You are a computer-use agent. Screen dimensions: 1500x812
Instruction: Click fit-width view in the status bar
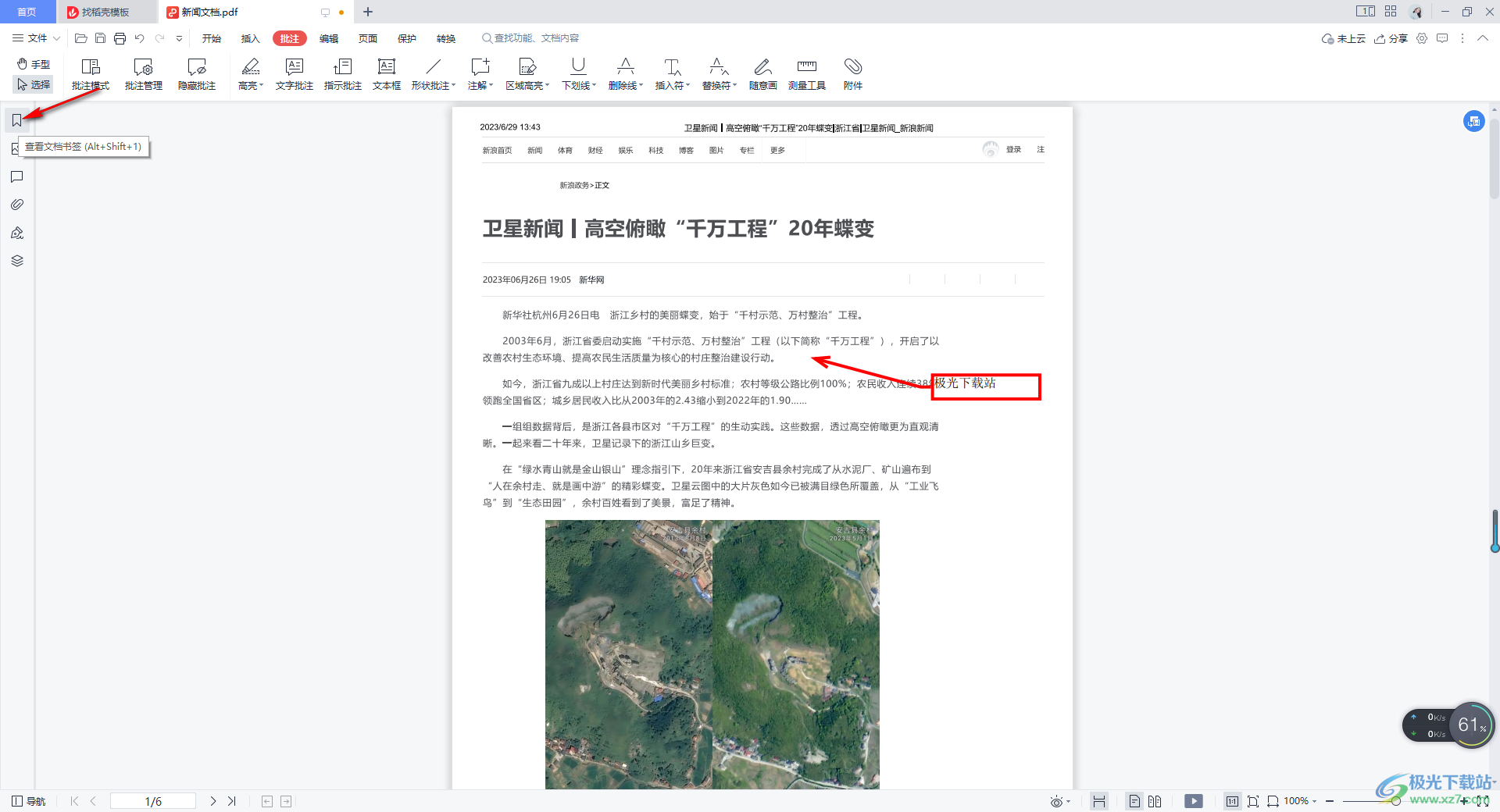(x=1273, y=801)
